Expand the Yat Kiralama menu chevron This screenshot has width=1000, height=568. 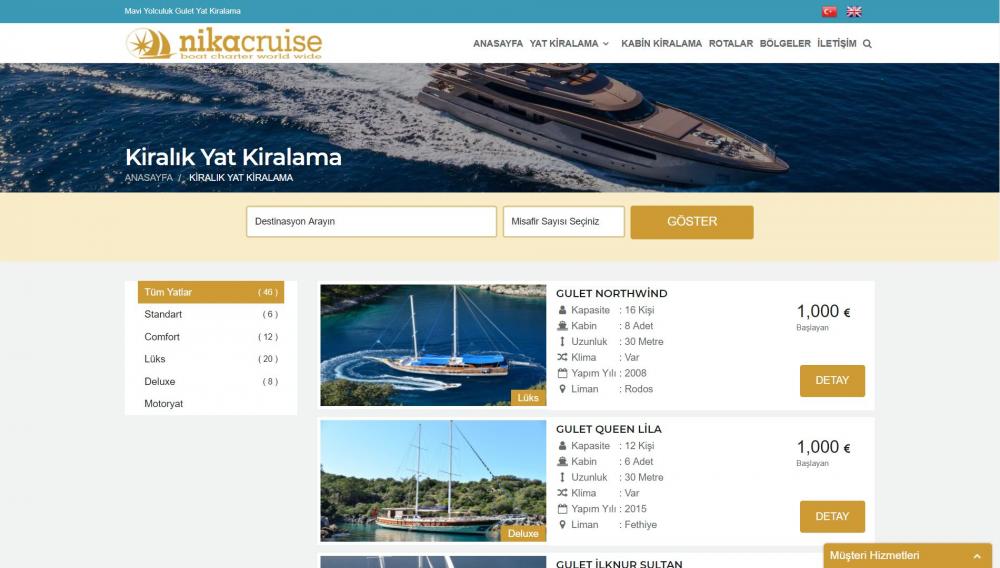tap(605, 44)
